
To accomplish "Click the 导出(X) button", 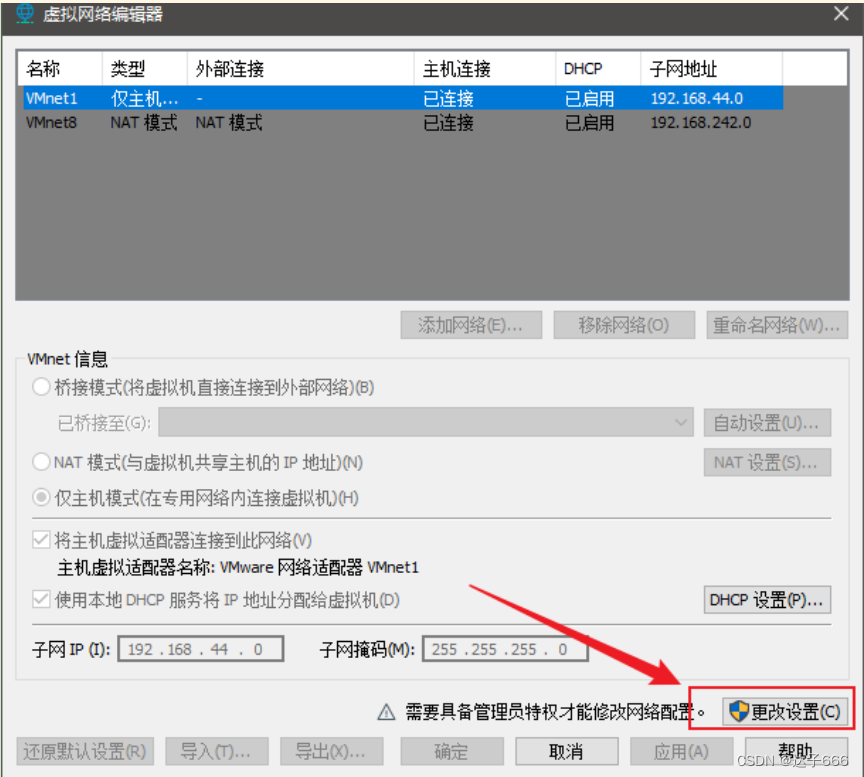I will [x=331, y=752].
